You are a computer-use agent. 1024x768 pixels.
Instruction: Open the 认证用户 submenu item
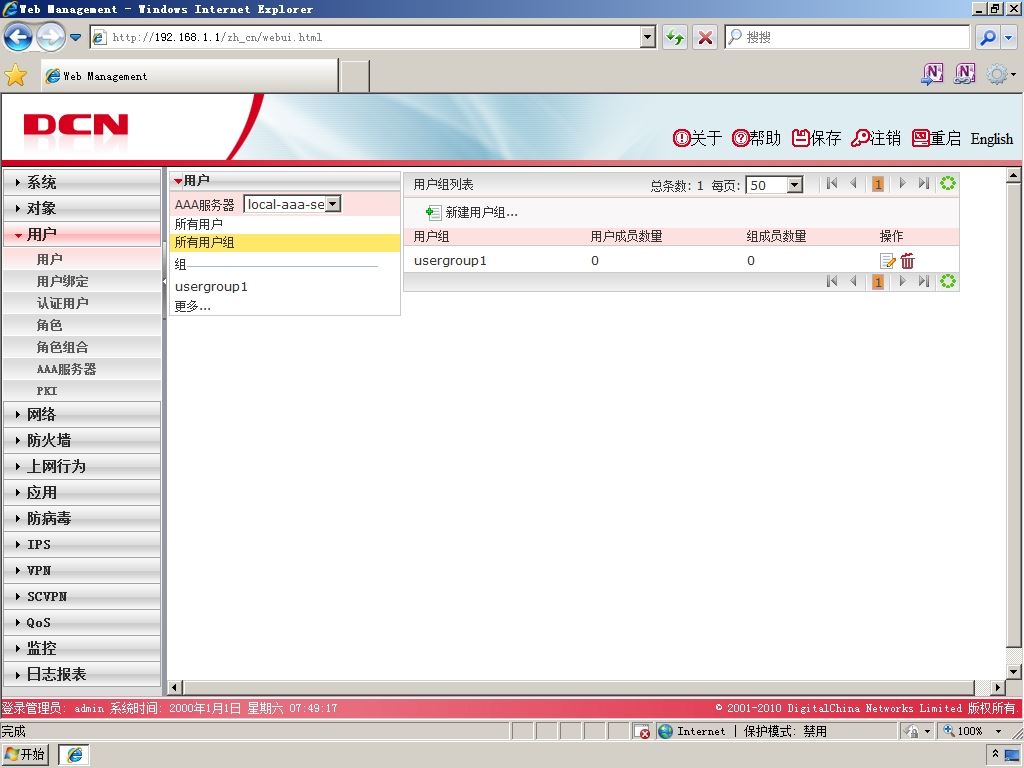pos(82,303)
